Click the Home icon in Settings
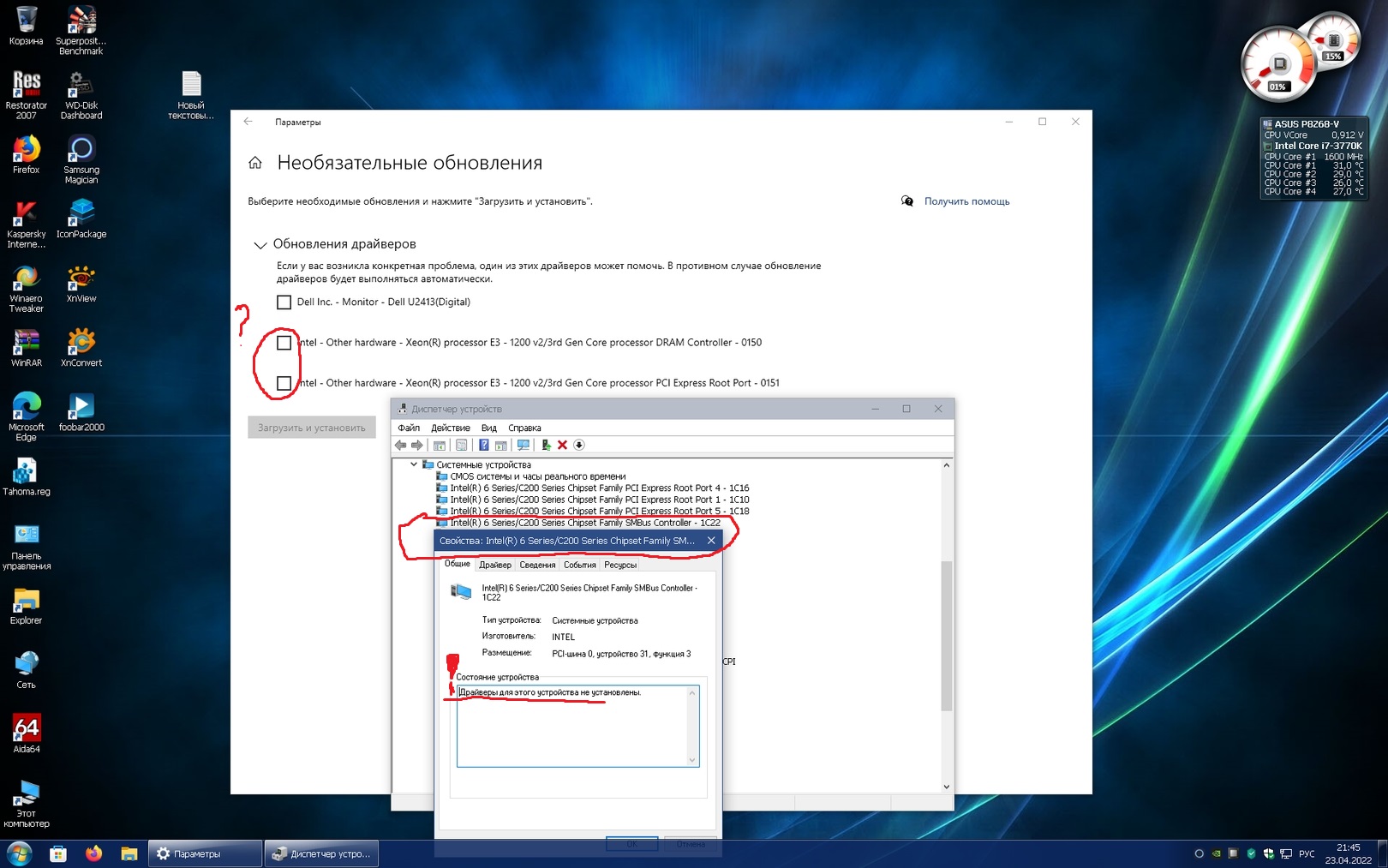This screenshot has height=868, width=1388. click(255, 163)
